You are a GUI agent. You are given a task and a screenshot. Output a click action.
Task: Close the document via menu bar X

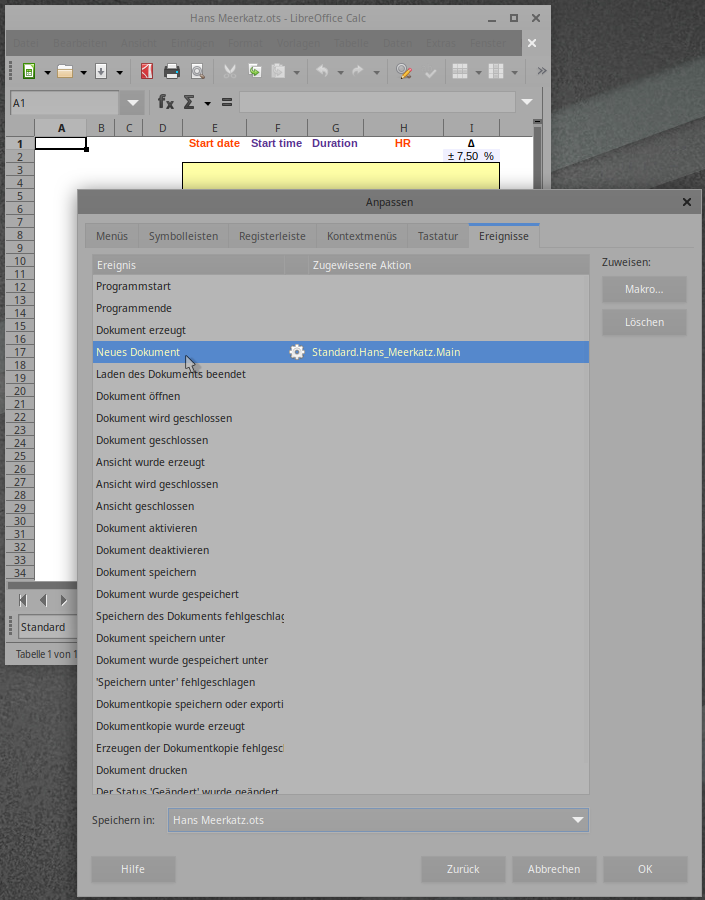click(x=532, y=43)
